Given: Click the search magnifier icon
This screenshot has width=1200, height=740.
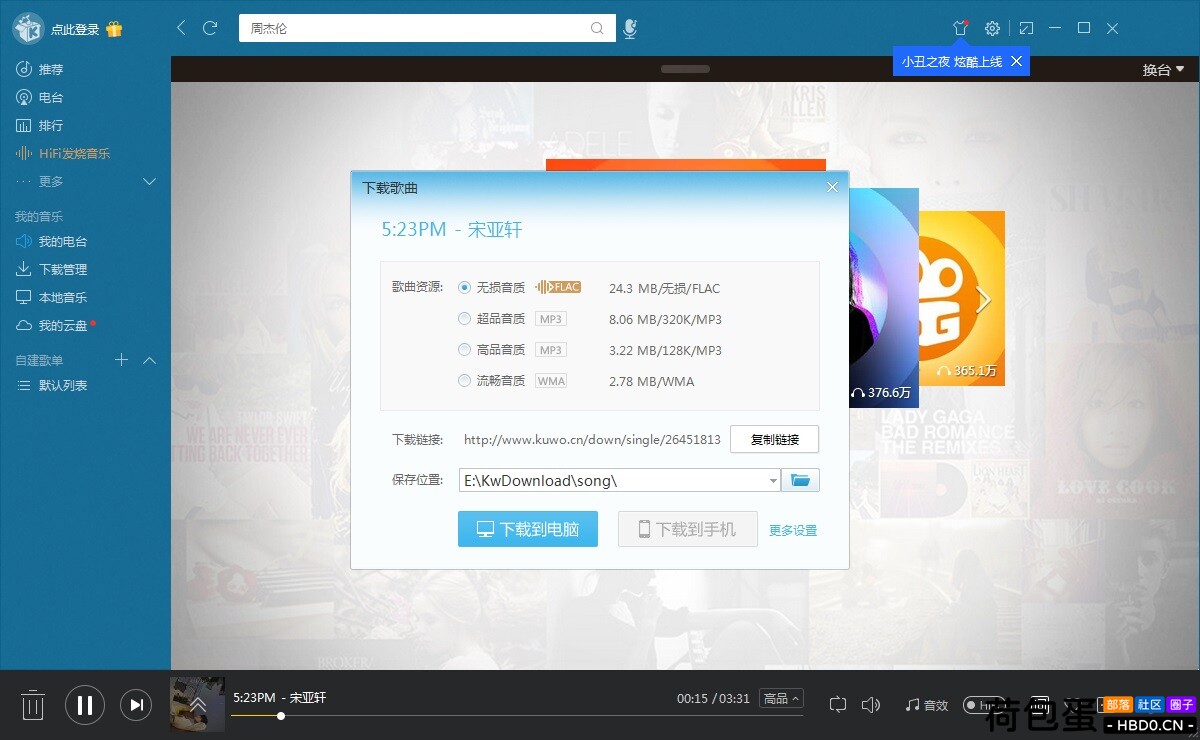Looking at the screenshot, I should coord(597,28).
